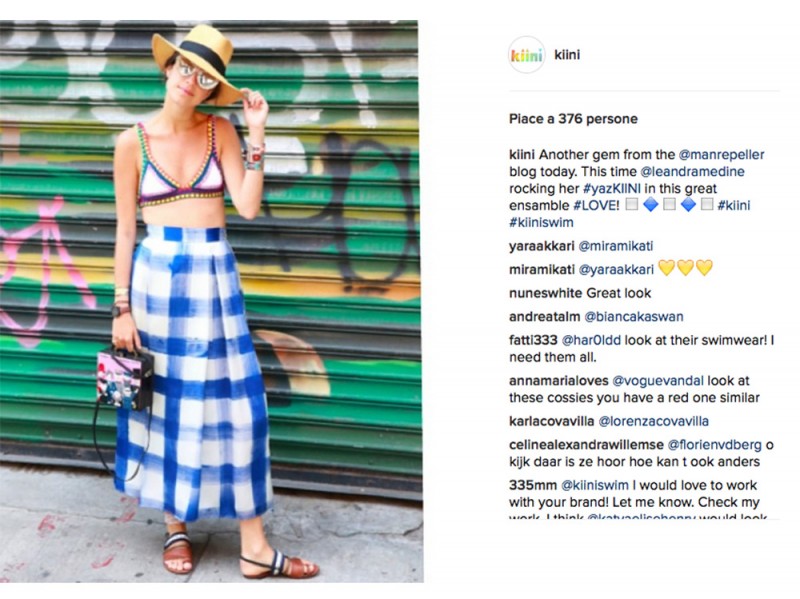The width and height of the screenshot is (800, 599).
Task: Open the @har0ldd mention in fatti333's comment
Action: [591, 340]
